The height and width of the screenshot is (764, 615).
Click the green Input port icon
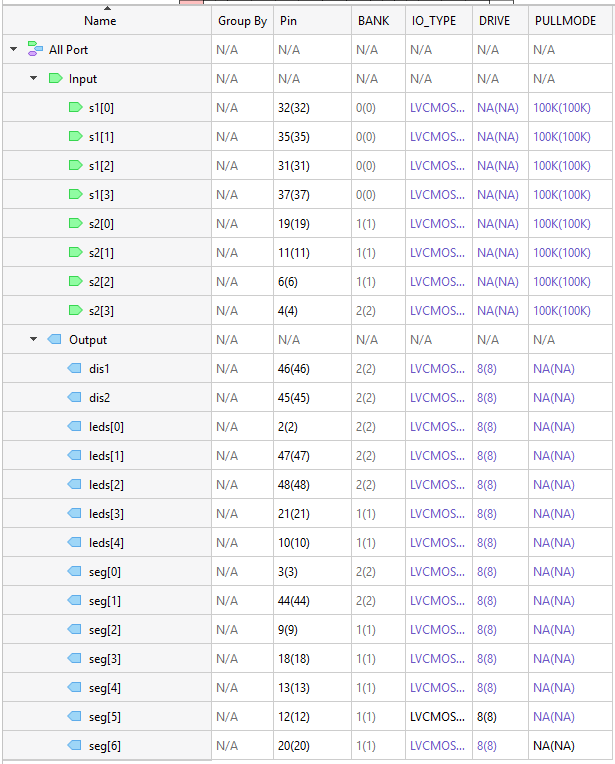click(56, 78)
